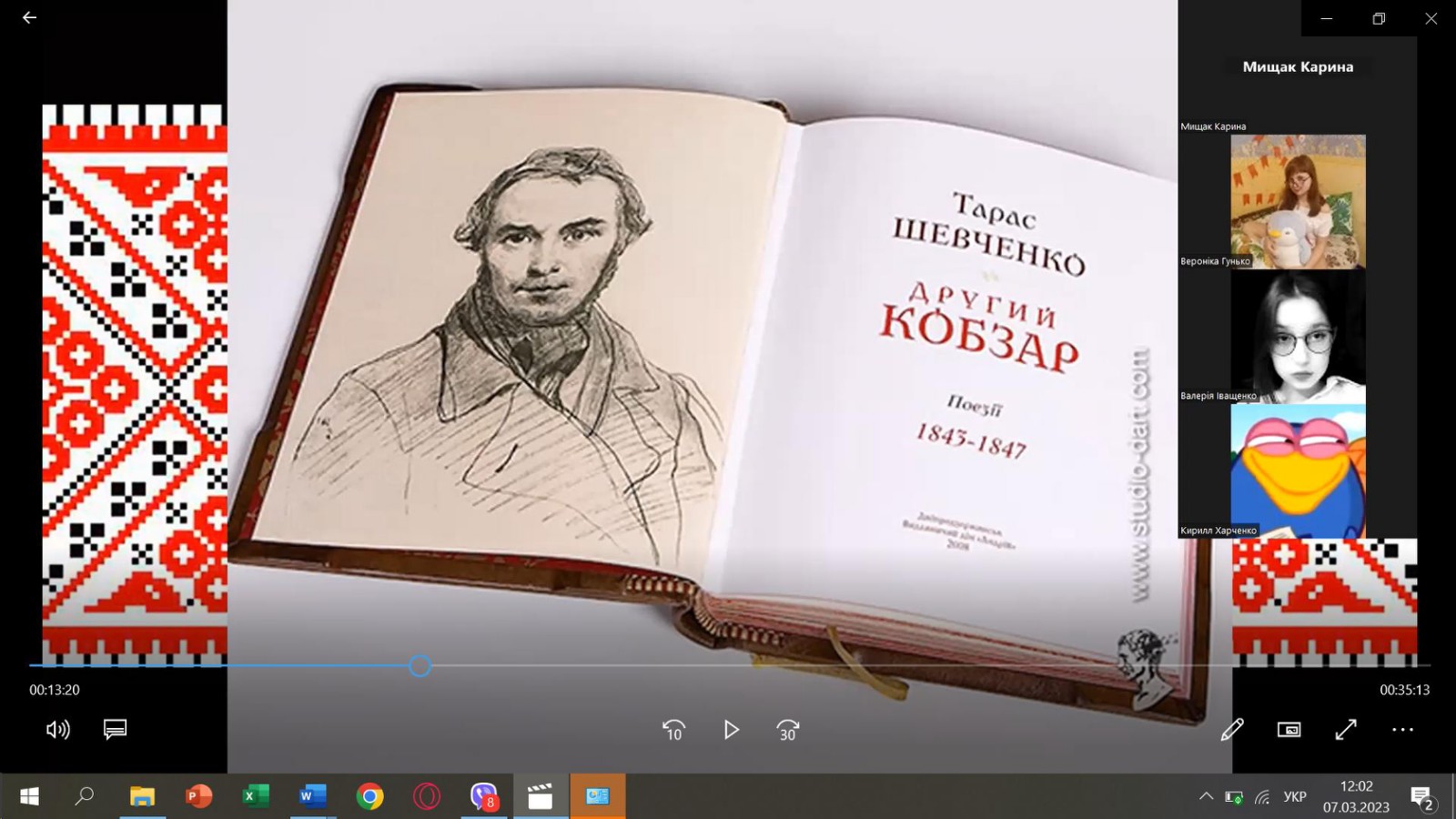Open the pencil edit tool
1456x819 pixels.
[1232, 730]
